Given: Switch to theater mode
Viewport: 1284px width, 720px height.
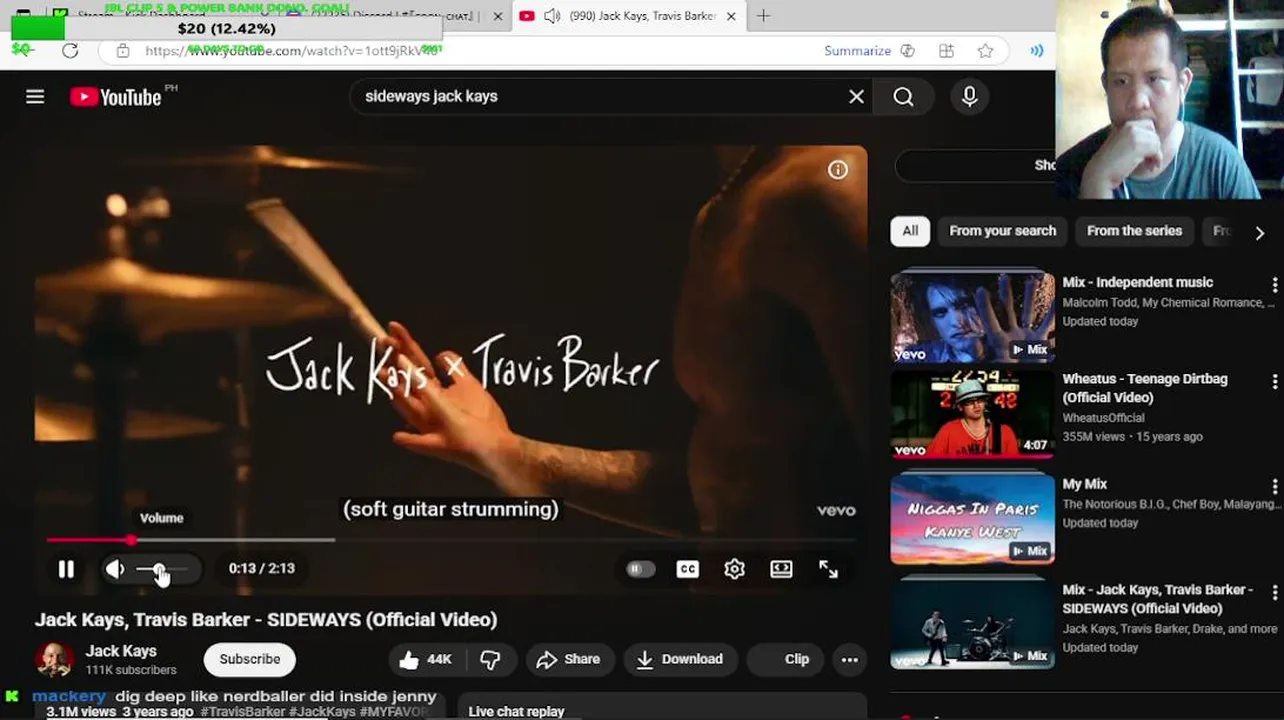Looking at the screenshot, I should coord(781,569).
